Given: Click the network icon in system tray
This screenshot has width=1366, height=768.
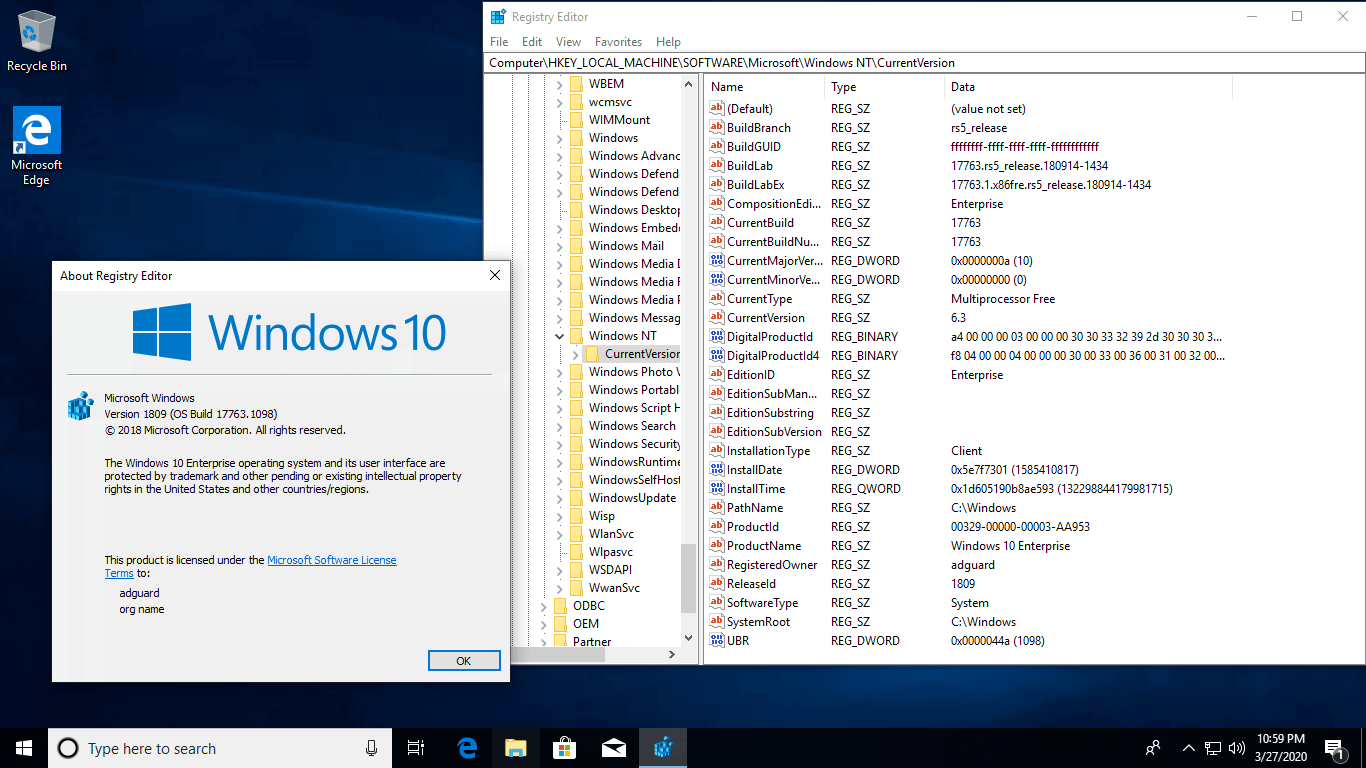Looking at the screenshot, I should (x=1213, y=748).
